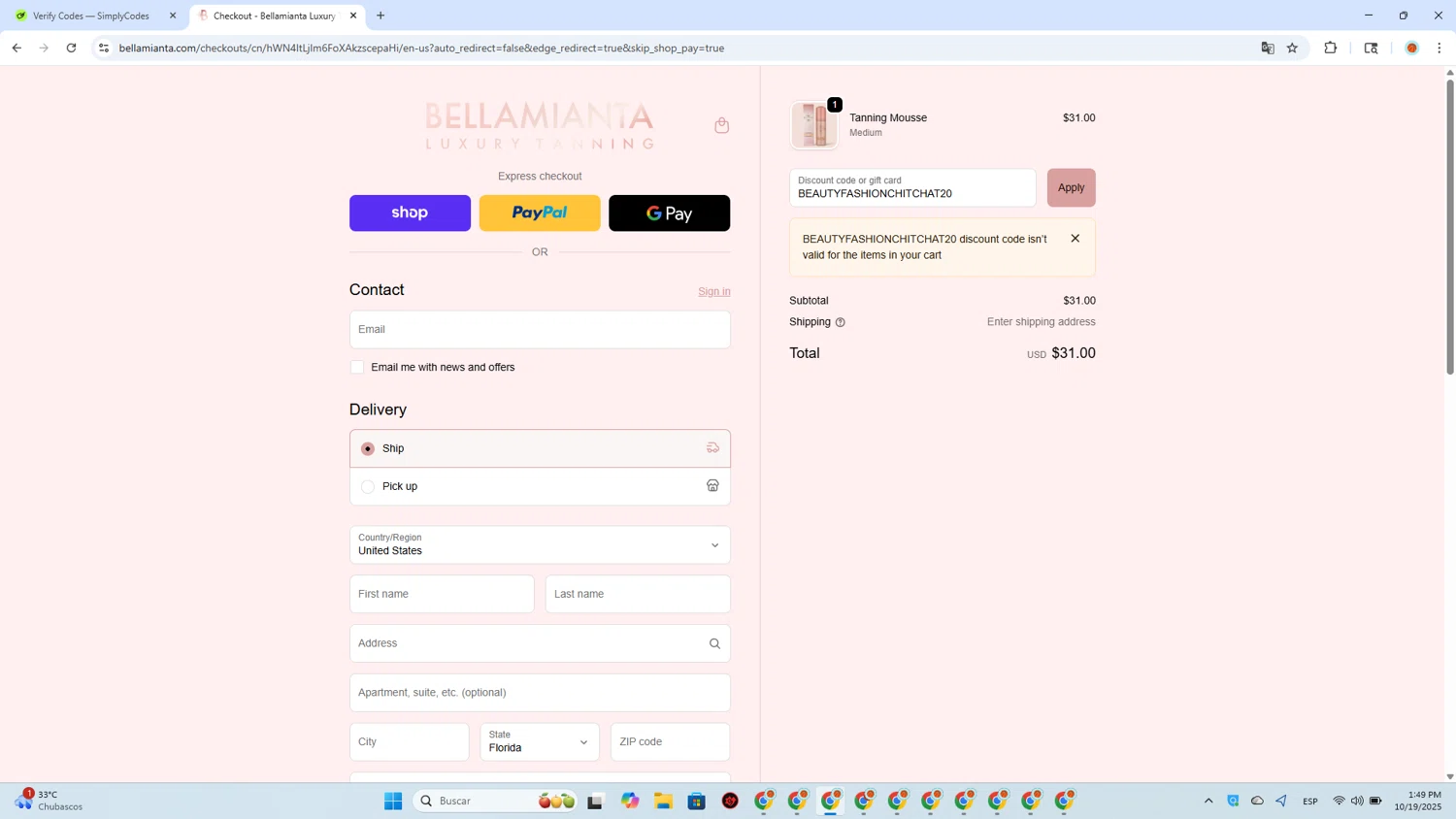1456x819 pixels.
Task: Close the Verify Codes SimplyCodes tab
Action: (x=173, y=16)
